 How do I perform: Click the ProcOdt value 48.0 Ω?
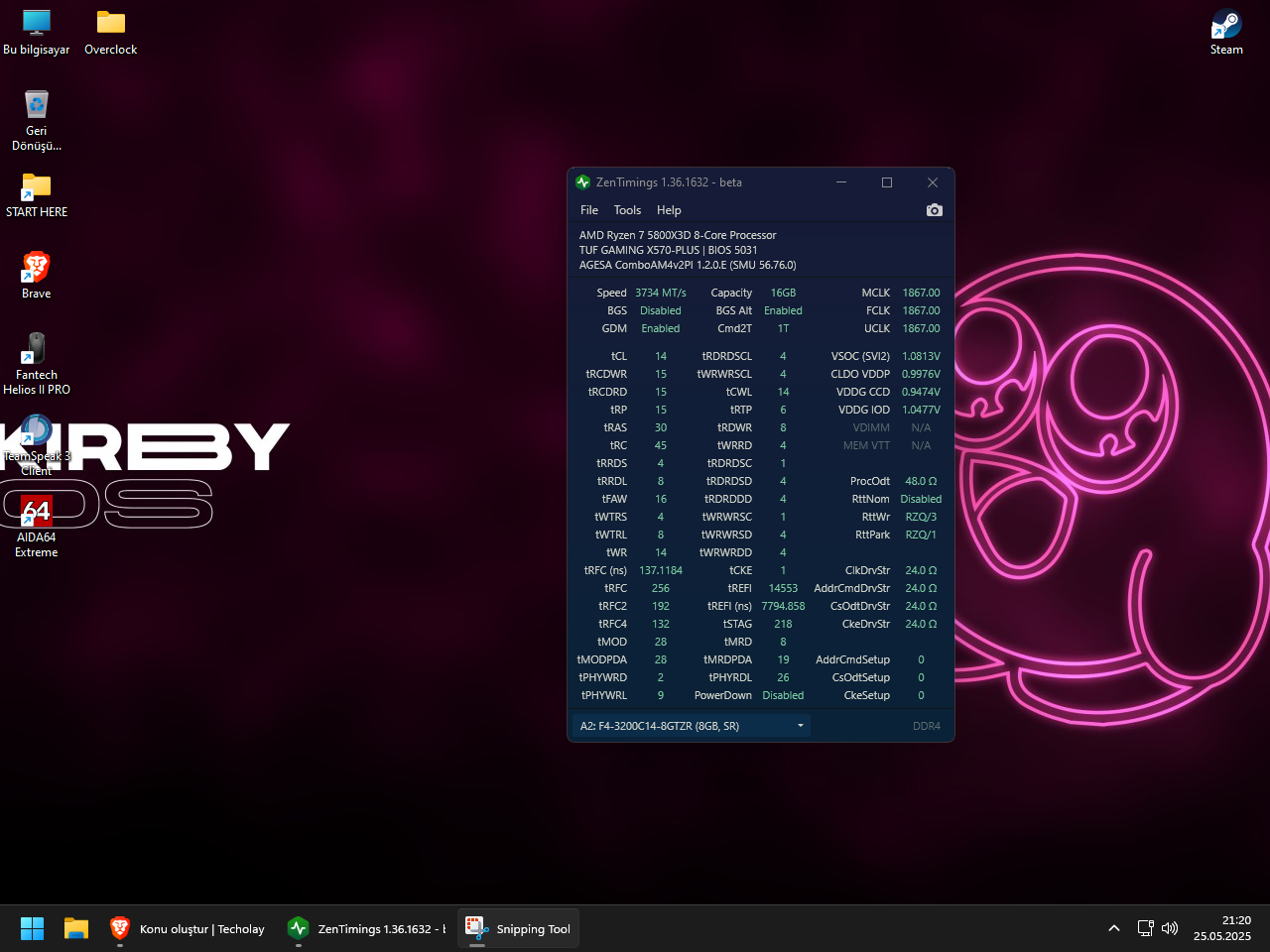click(921, 481)
